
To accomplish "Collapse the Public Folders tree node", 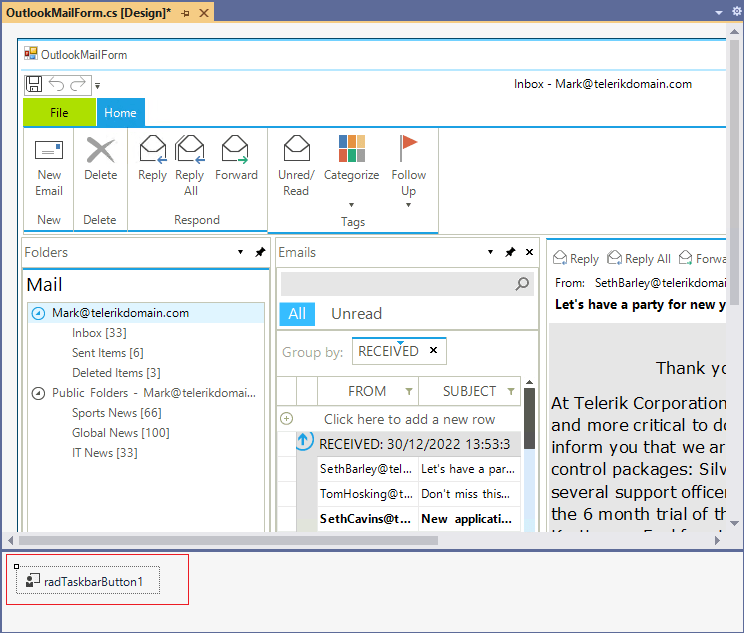I will pyautogui.click(x=38, y=393).
